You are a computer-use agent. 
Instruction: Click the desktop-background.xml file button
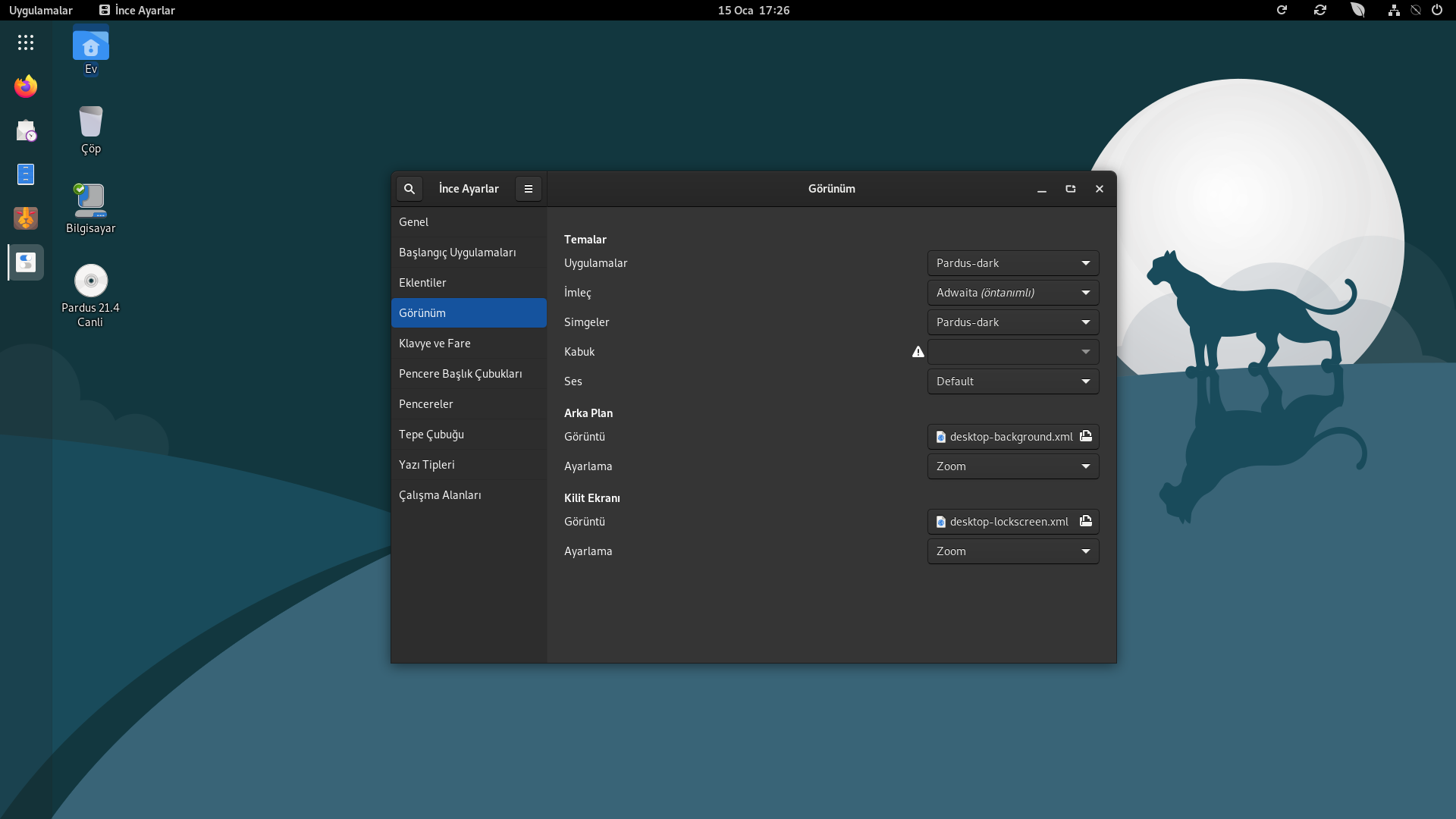[x=1003, y=437]
